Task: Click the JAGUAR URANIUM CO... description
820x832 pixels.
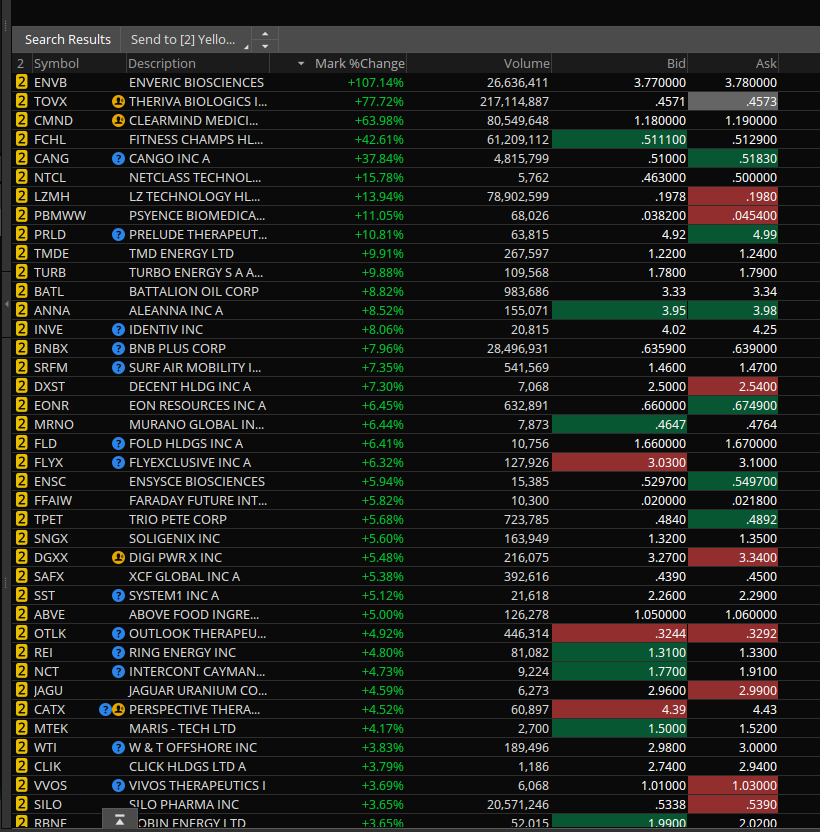Action: [x=197, y=690]
